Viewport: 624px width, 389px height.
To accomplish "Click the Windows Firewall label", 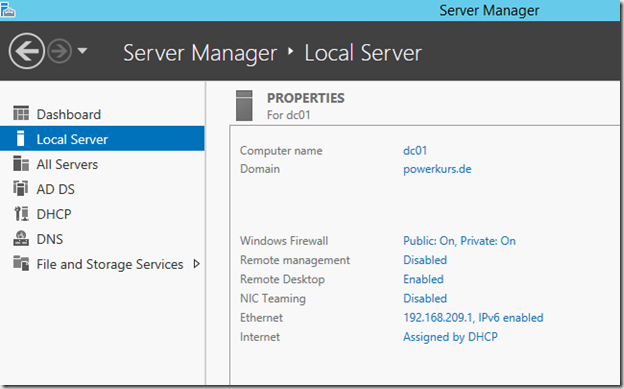I will tap(284, 241).
